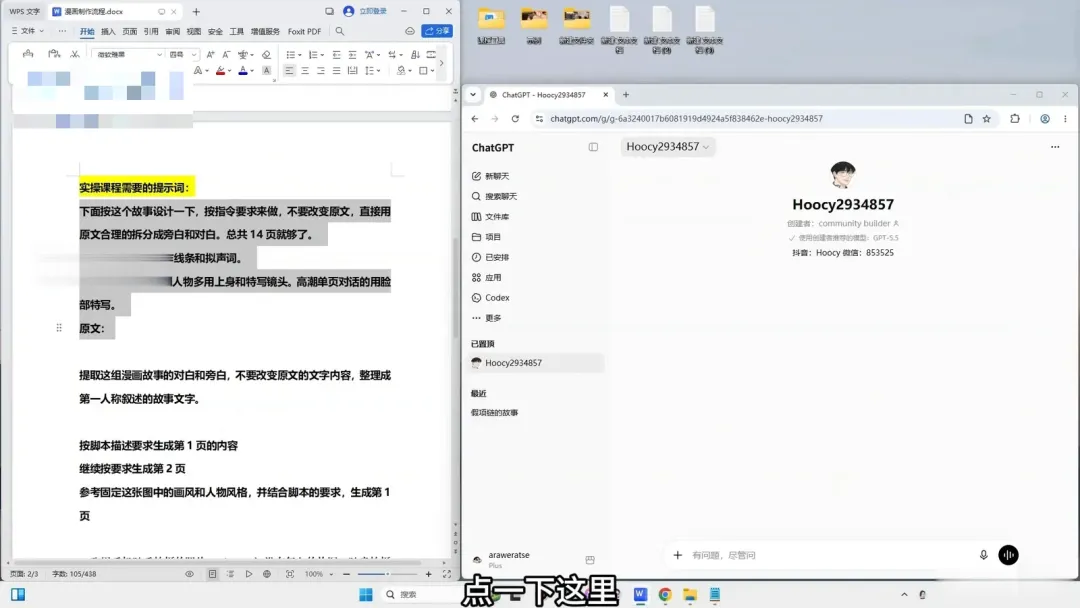Viewport: 1080px width, 608px height.
Task: Open the font name dropdown
Action: coord(159,54)
